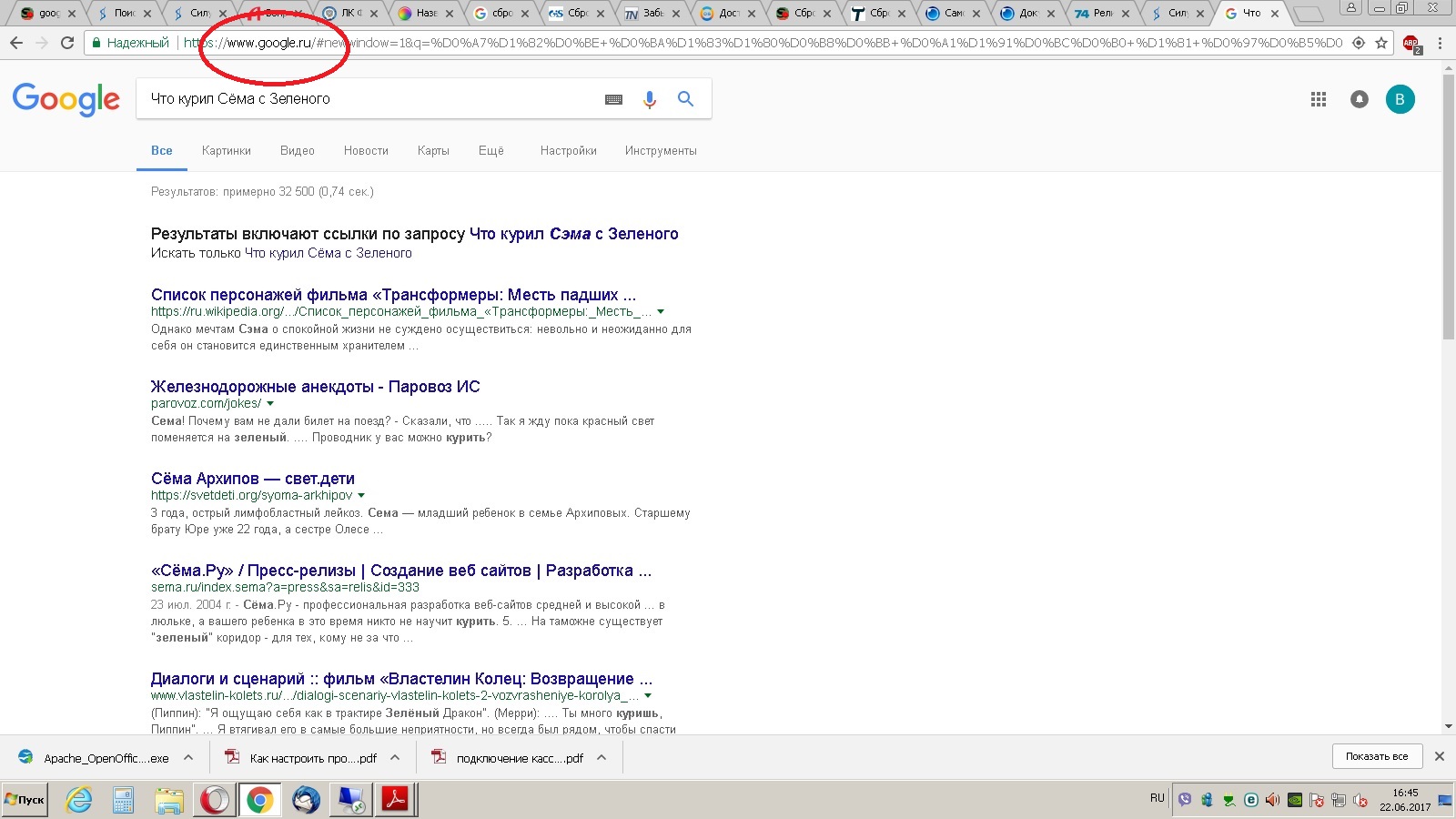Switch to the Карты tab
This screenshot has height=819, width=1456.
coord(433,151)
